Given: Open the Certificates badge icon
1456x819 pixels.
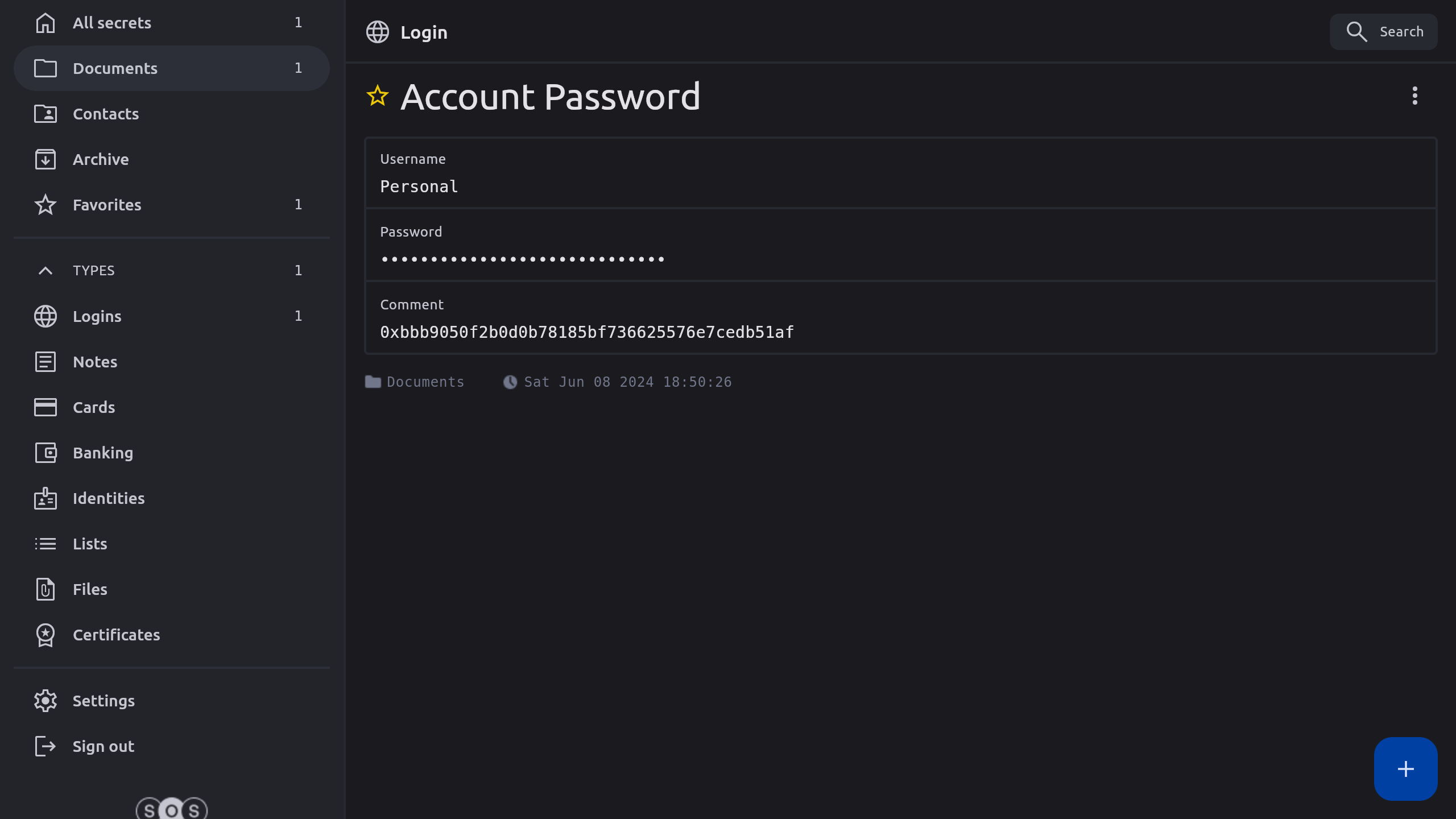Looking at the screenshot, I should [45, 635].
